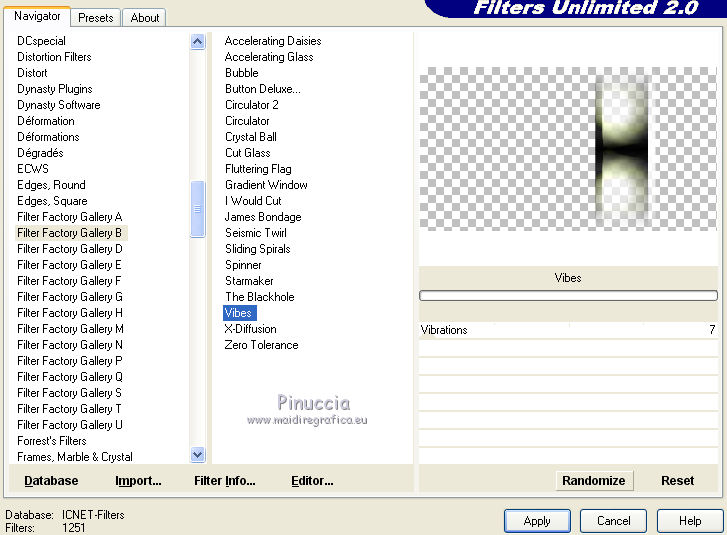
Task: Click the category list scroll down arrow
Action: point(198,455)
